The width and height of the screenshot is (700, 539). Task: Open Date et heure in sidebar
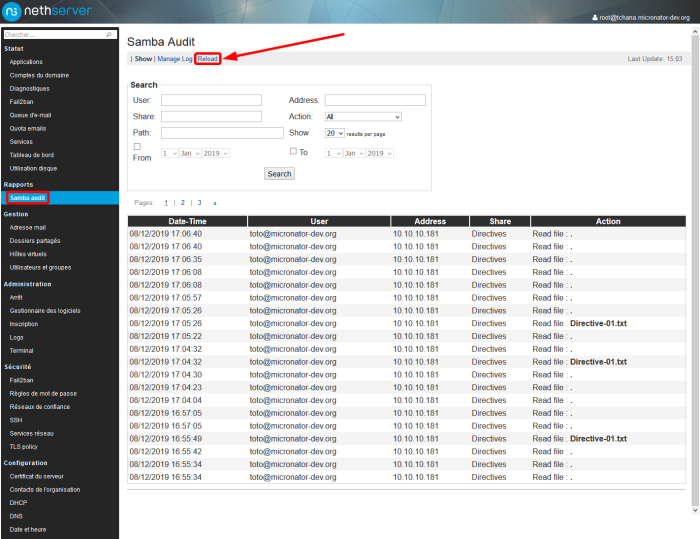[x=28, y=529]
